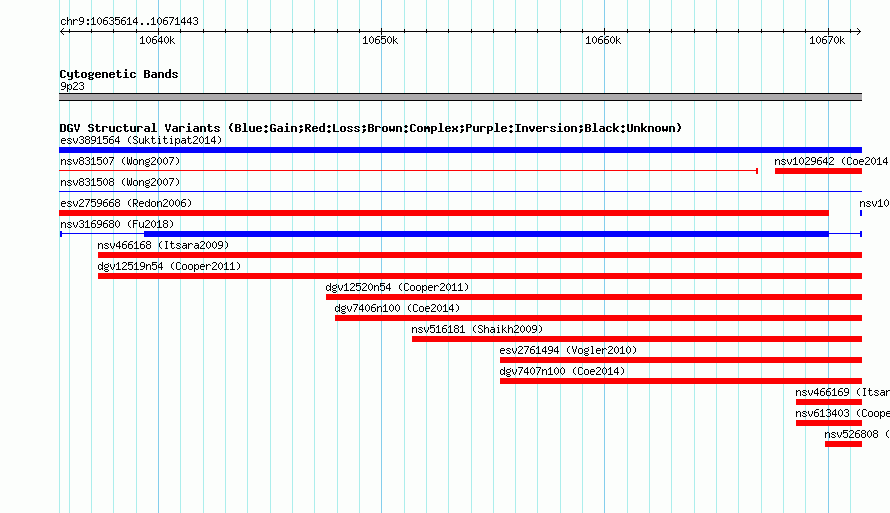Click esv2761494 (Vogler2010) variant label
This screenshot has width=890, height=513.
pos(568,350)
